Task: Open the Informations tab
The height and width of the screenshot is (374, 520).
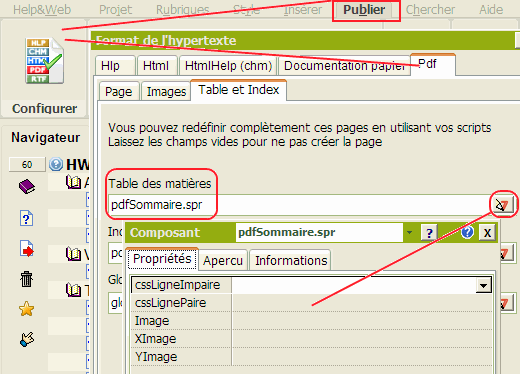Action: [291, 260]
